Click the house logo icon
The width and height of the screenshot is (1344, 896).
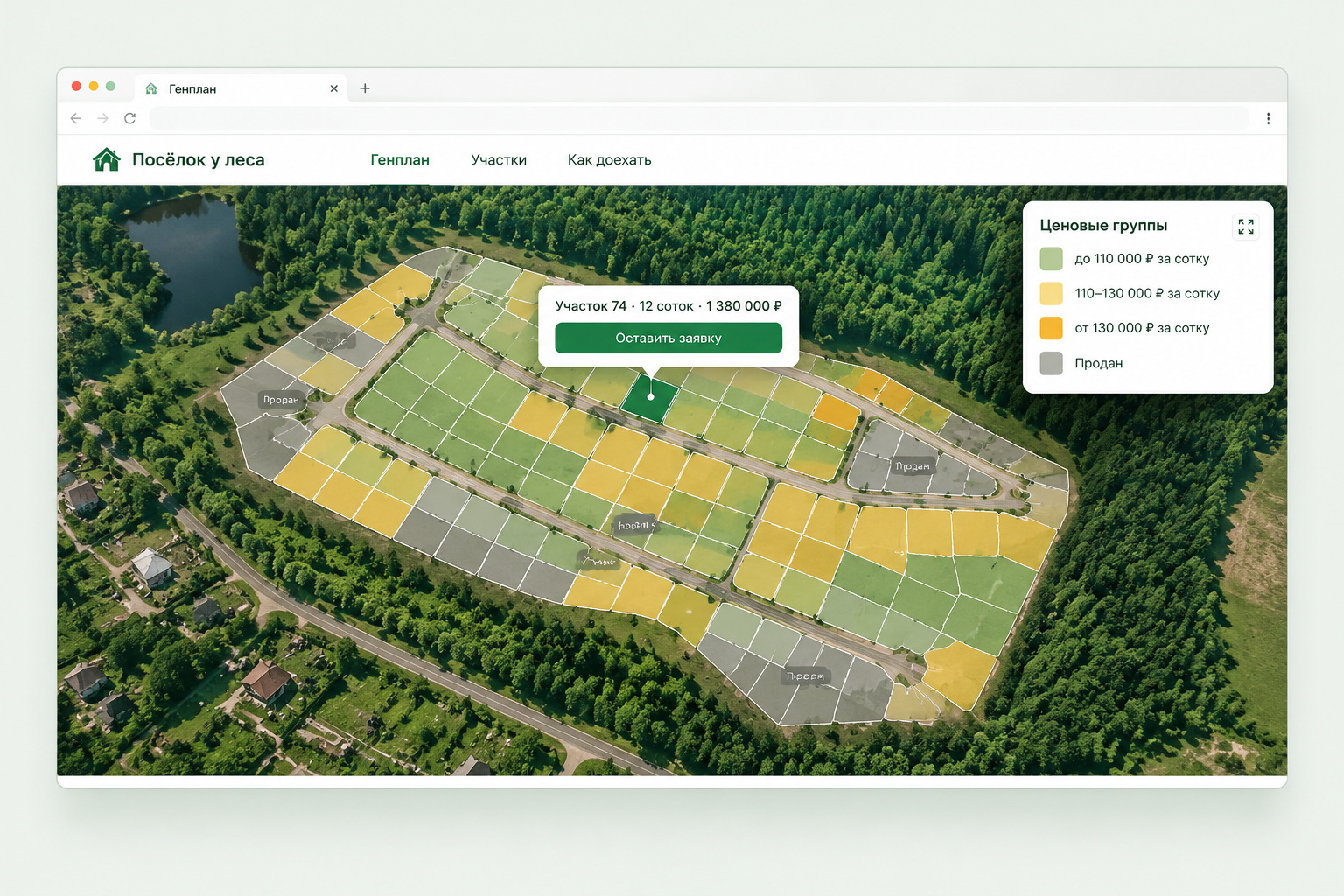coord(106,159)
